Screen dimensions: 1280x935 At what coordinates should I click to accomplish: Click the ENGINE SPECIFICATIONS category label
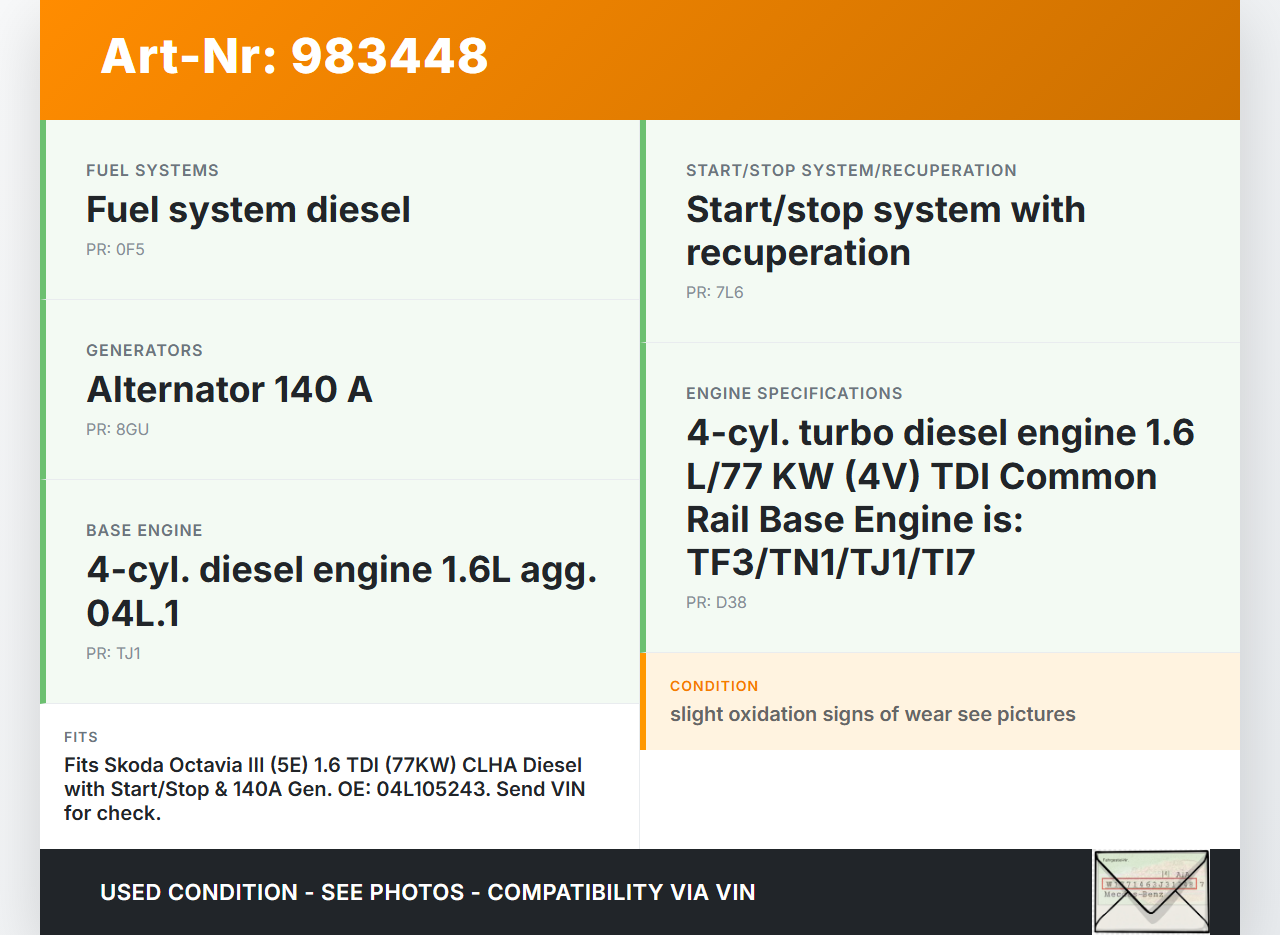(x=794, y=393)
